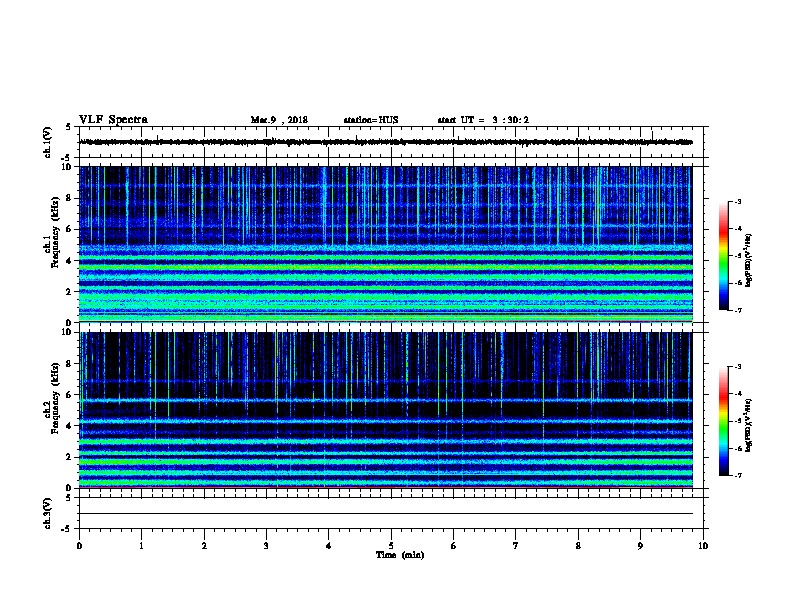Click the flat ch.3 voltage line
The height and width of the screenshot is (612, 792).
pos(386,514)
